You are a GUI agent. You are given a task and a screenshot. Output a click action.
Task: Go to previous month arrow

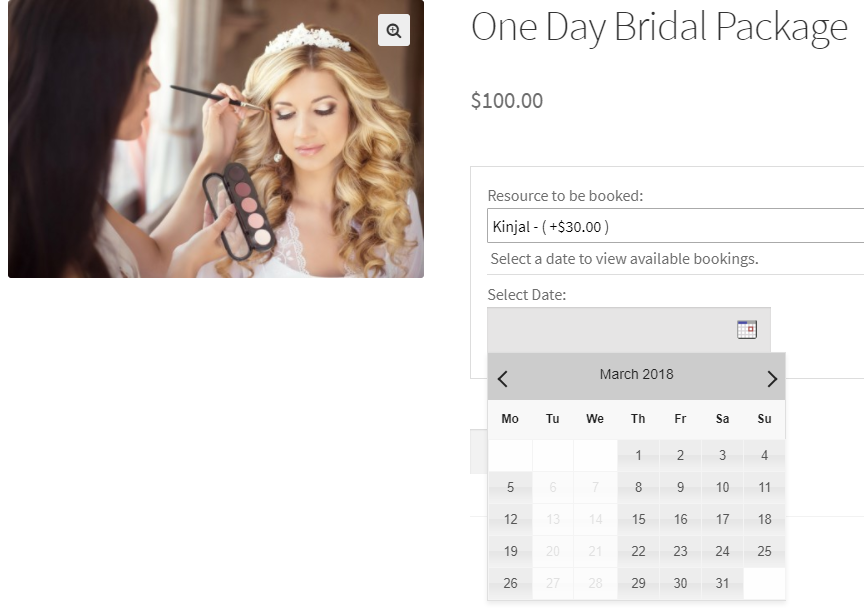tap(502, 379)
